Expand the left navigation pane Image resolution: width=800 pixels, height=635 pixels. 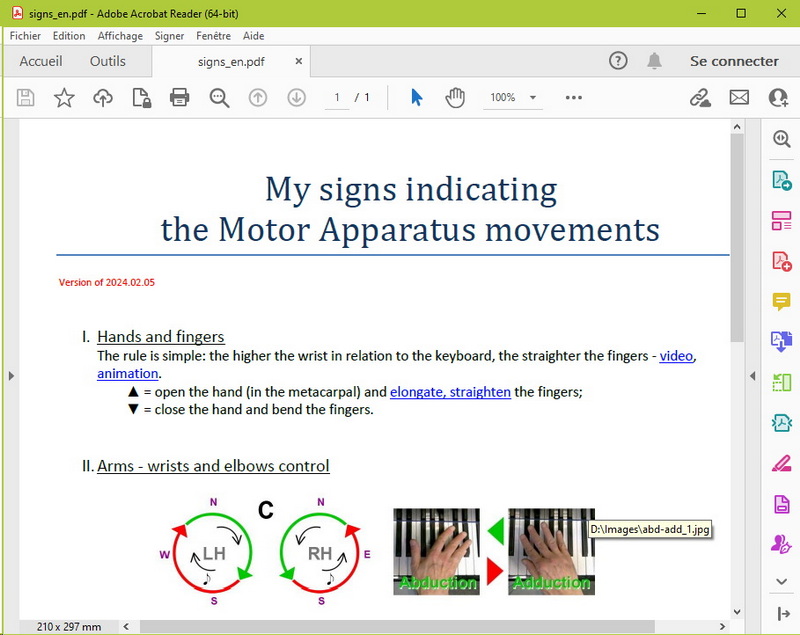pyautogui.click(x=11, y=375)
